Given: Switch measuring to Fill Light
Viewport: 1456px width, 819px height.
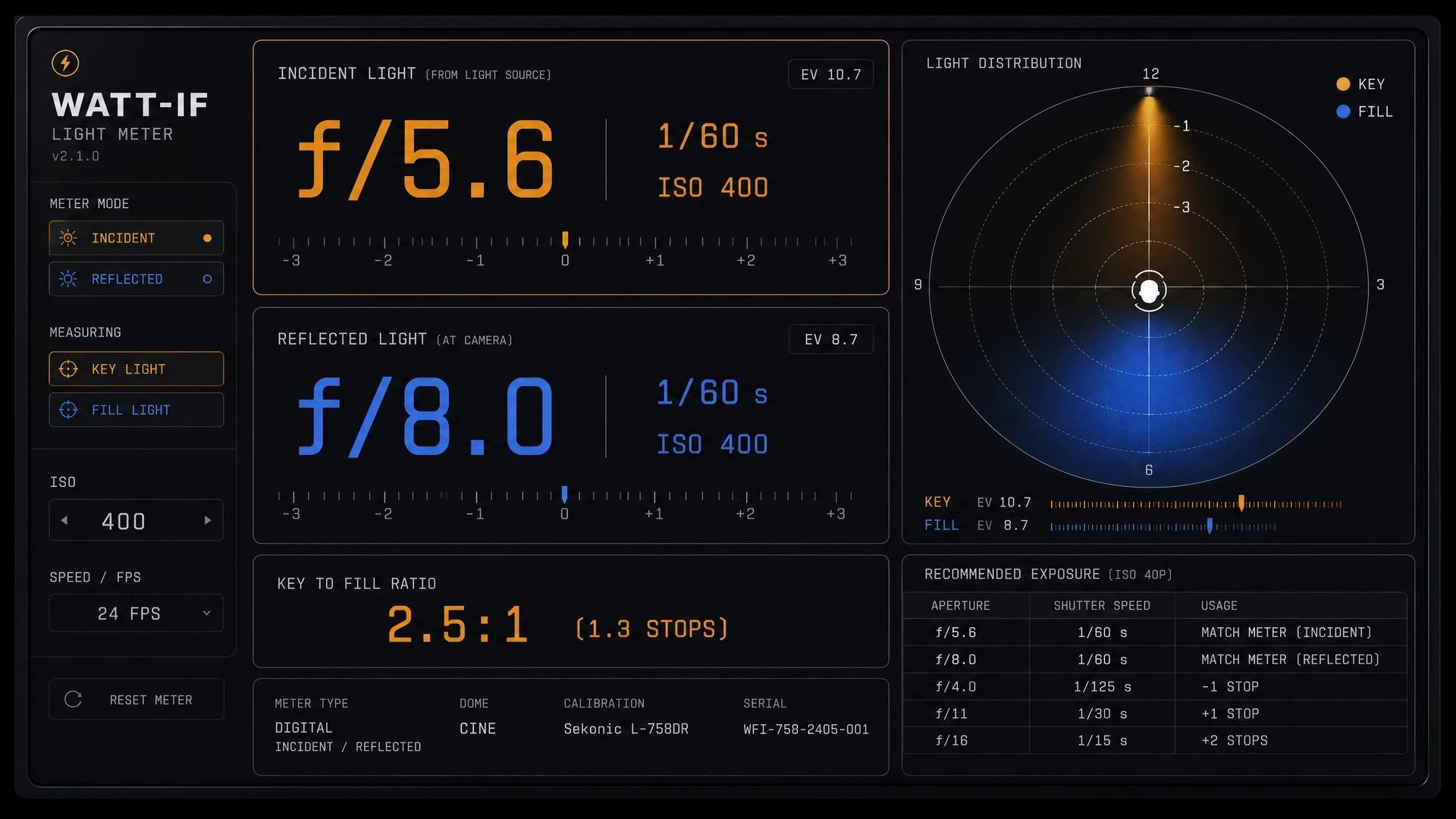Looking at the screenshot, I should [136, 410].
